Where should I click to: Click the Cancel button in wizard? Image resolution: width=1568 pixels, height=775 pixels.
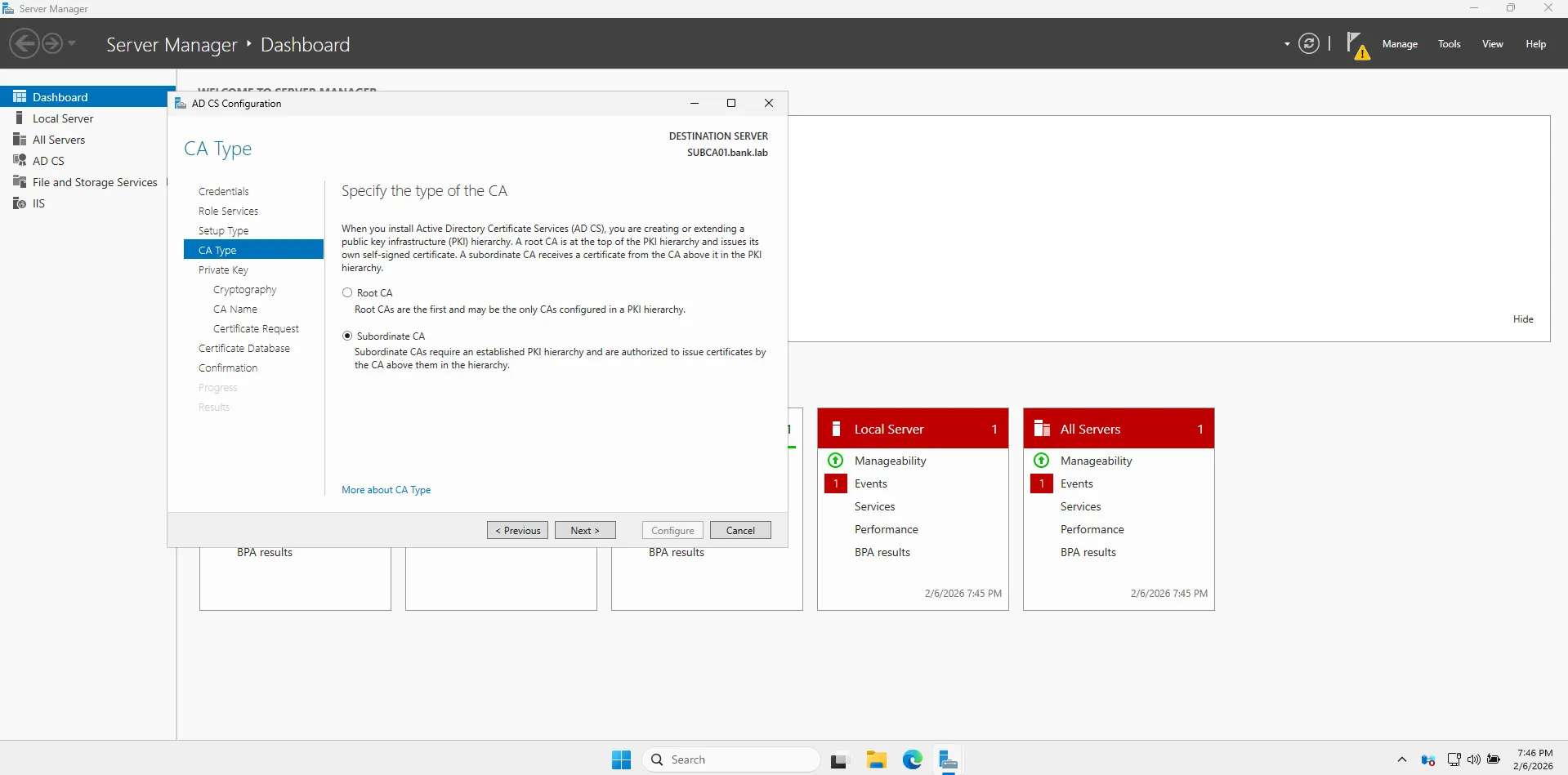tap(740, 530)
